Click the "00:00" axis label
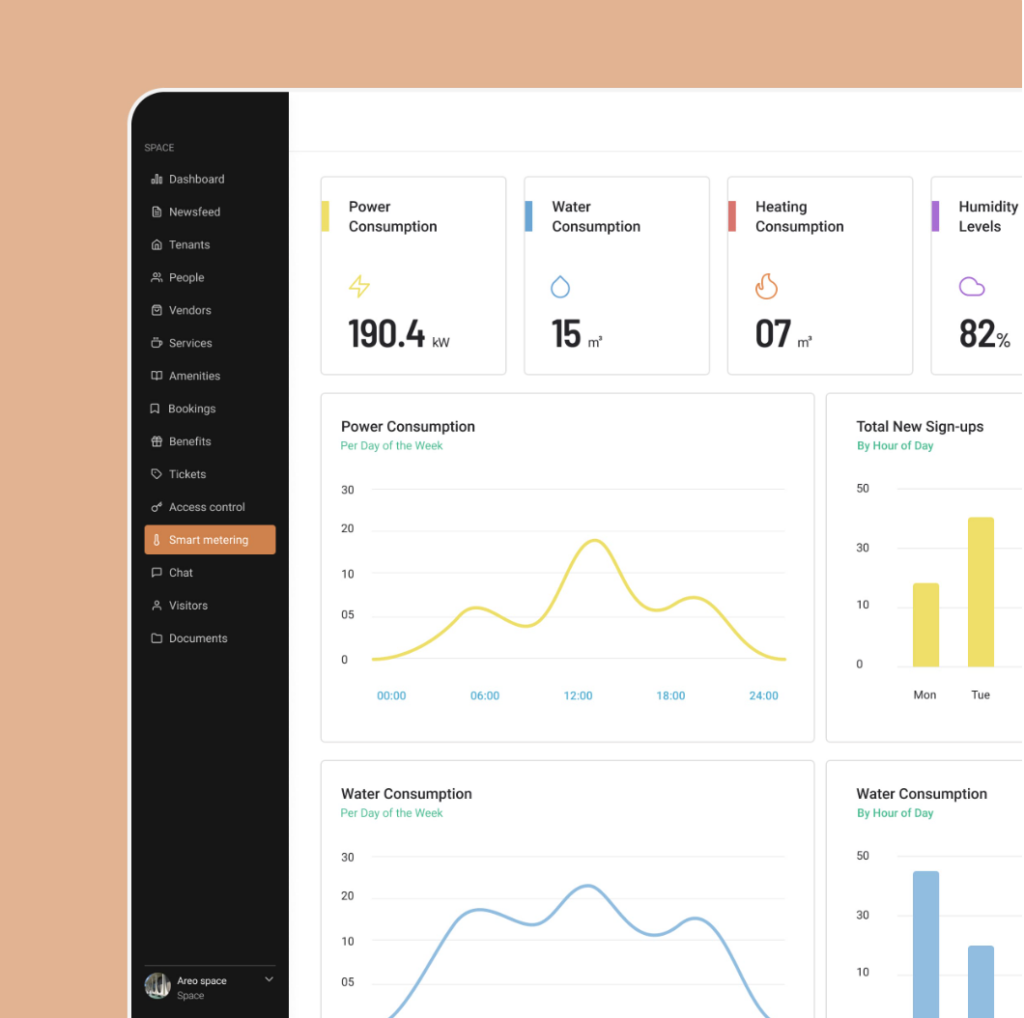 pyautogui.click(x=391, y=695)
